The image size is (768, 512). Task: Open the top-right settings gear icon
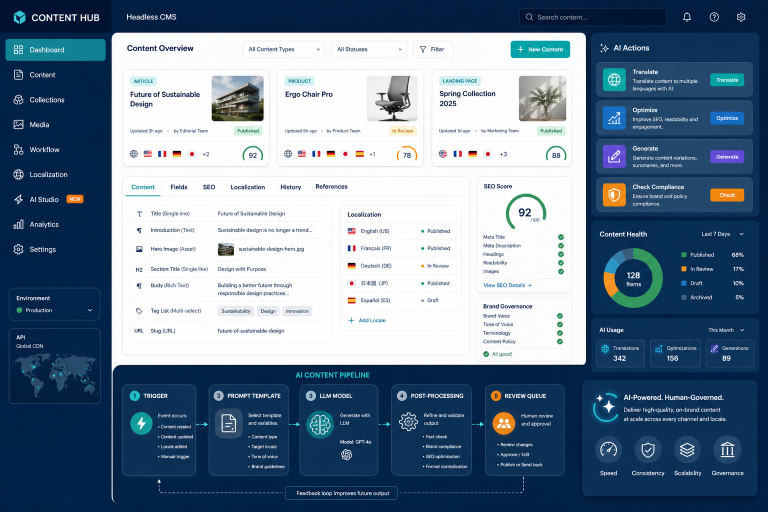pos(741,17)
